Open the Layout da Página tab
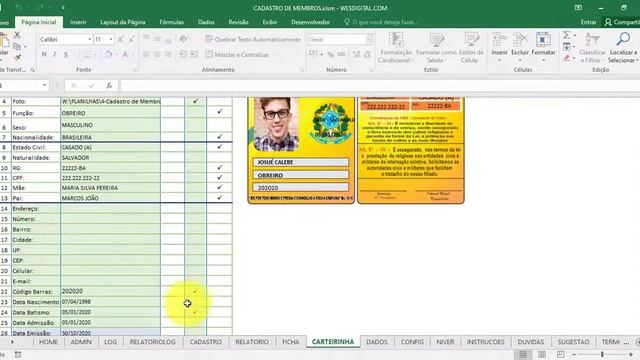The image size is (640, 360). pyautogui.click(x=123, y=22)
